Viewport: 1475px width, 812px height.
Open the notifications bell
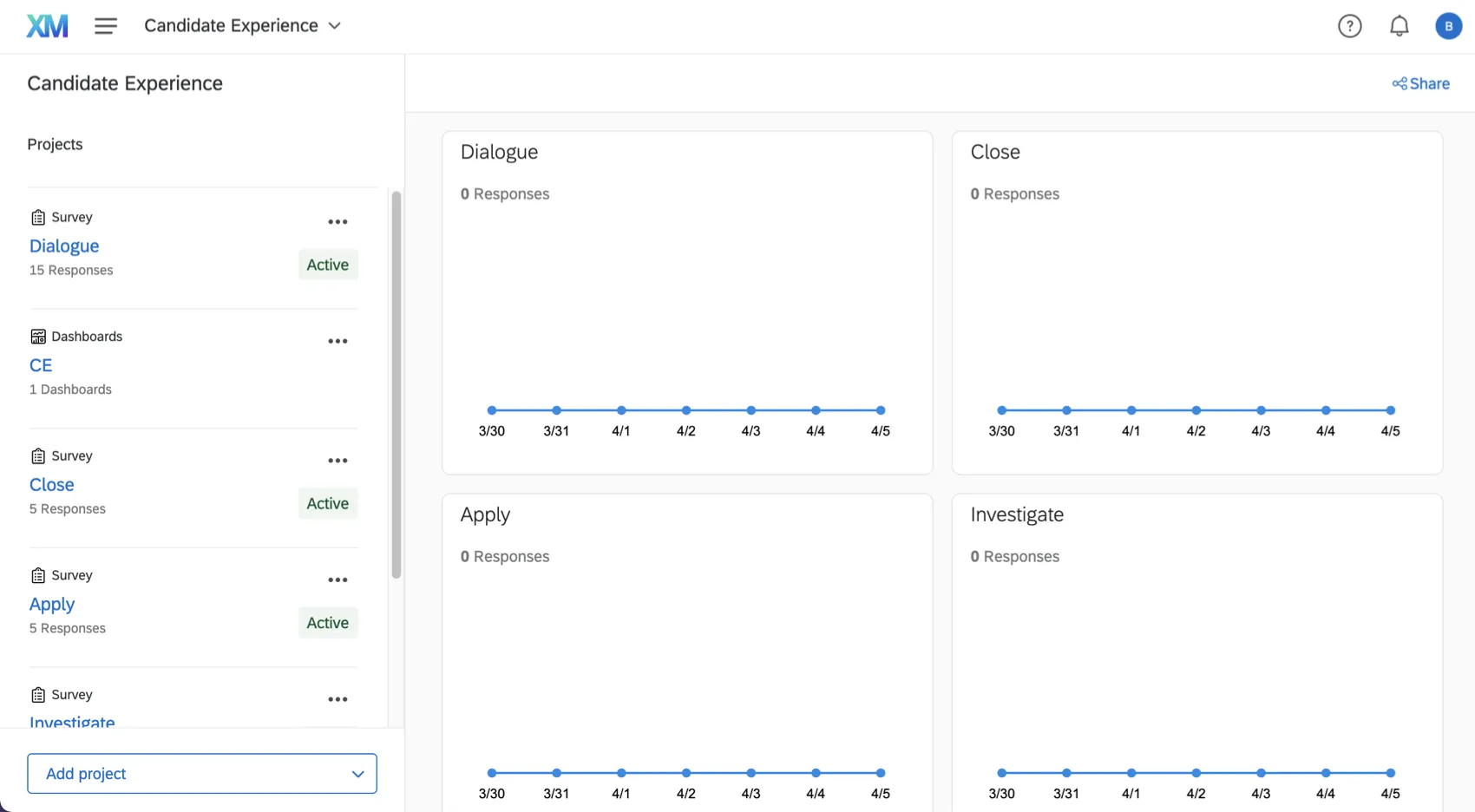(x=1399, y=25)
